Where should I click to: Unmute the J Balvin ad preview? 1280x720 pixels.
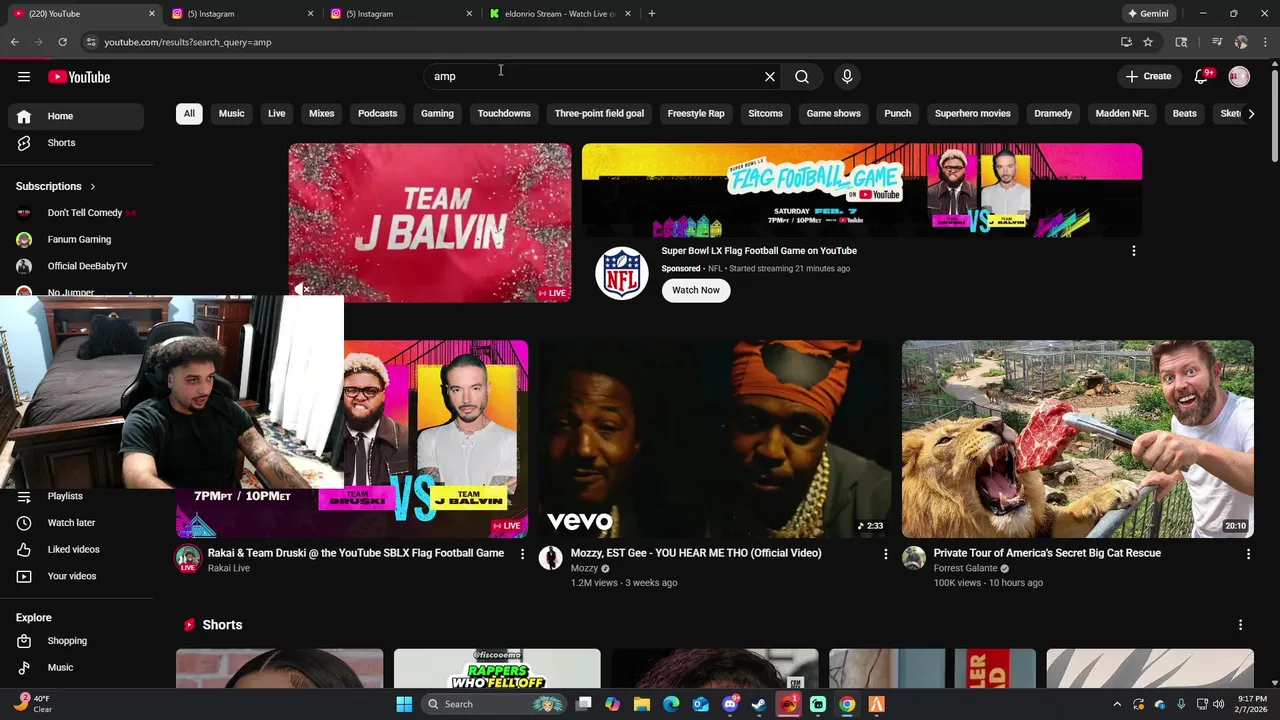tap(301, 289)
